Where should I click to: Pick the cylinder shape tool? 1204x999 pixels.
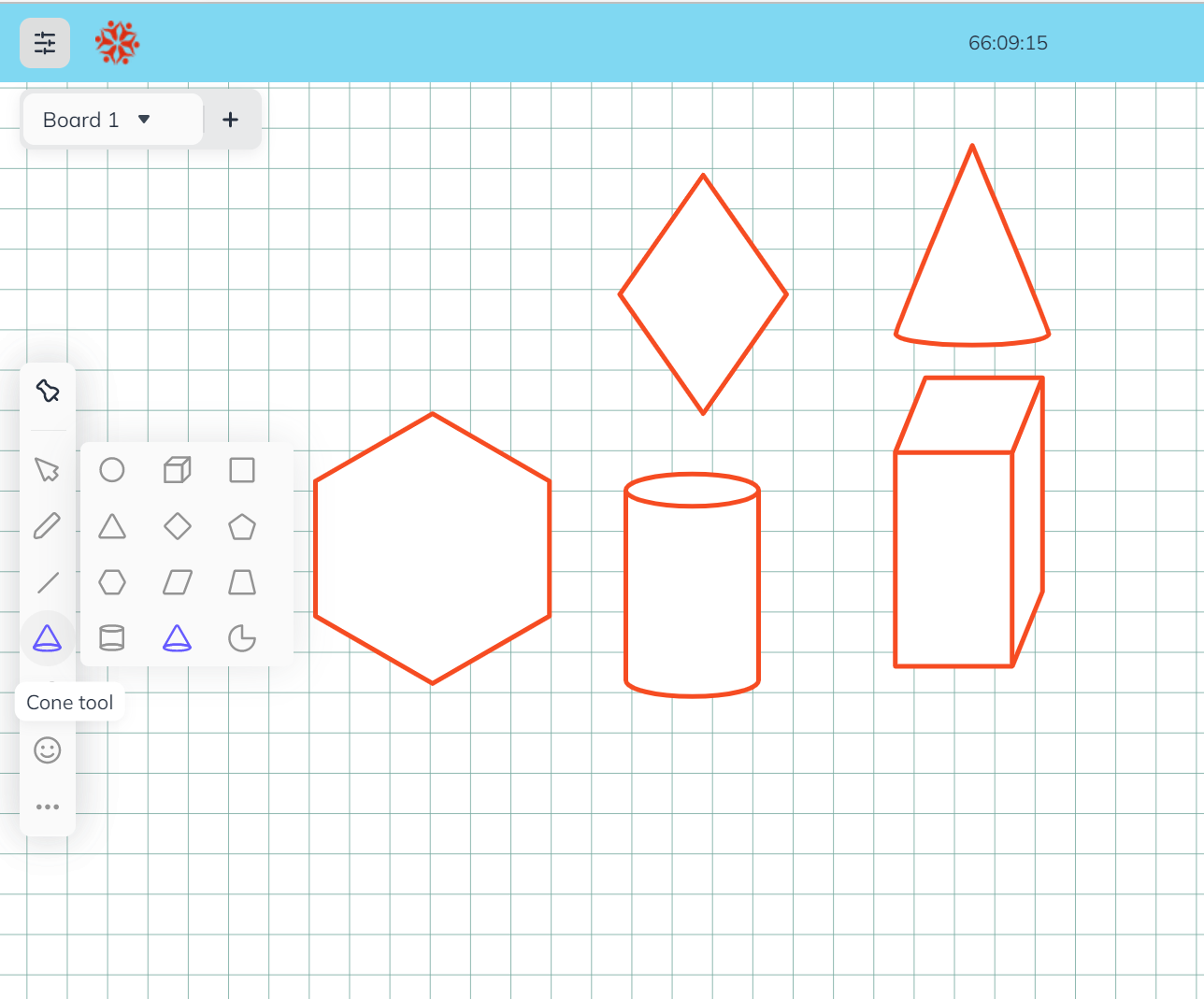click(x=112, y=638)
